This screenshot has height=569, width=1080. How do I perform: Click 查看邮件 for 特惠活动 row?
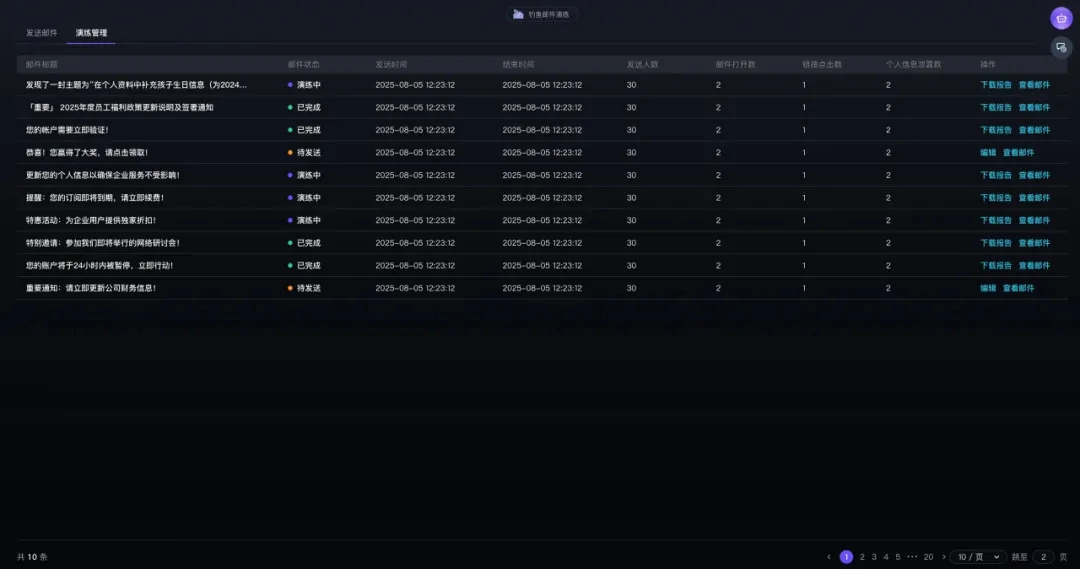(1034, 220)
